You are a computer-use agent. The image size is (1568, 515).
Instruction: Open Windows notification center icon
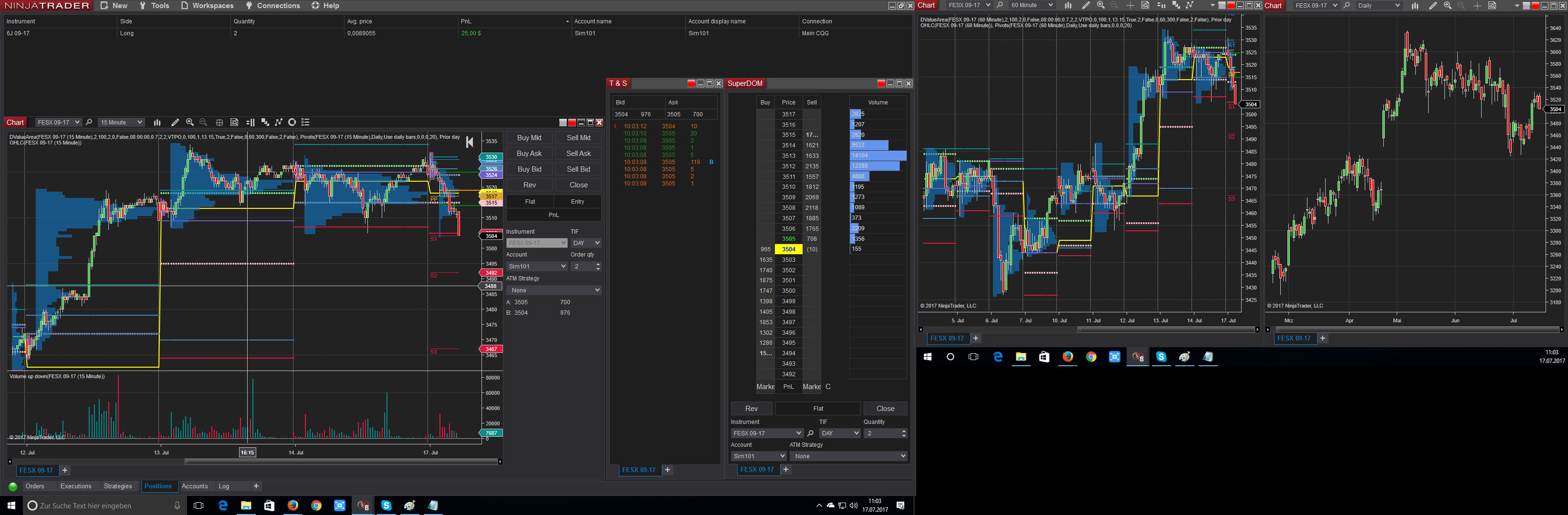[x=900, y=505]
